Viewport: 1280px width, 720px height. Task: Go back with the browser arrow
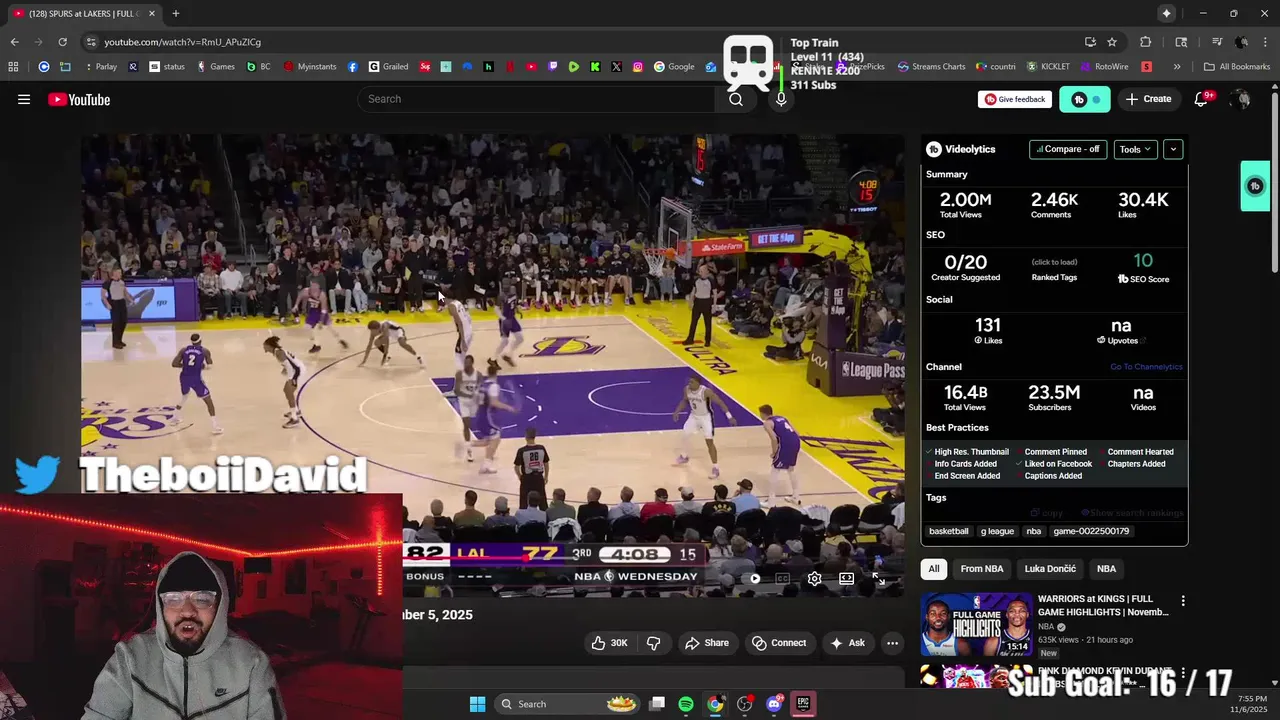pyautogui.click(x=14, y=42)
